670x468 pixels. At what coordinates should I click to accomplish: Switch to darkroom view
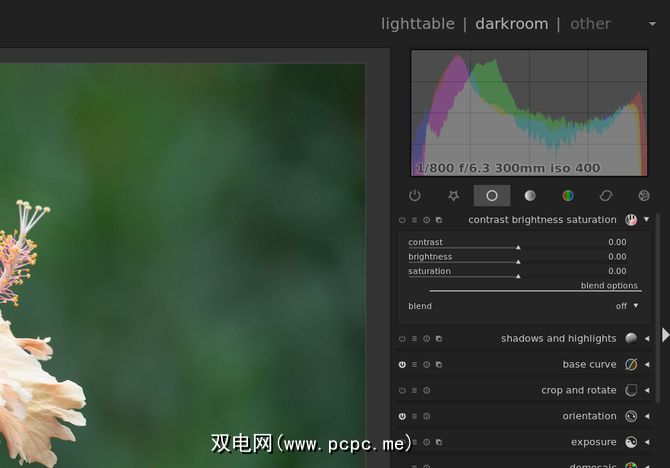(511, 24)
